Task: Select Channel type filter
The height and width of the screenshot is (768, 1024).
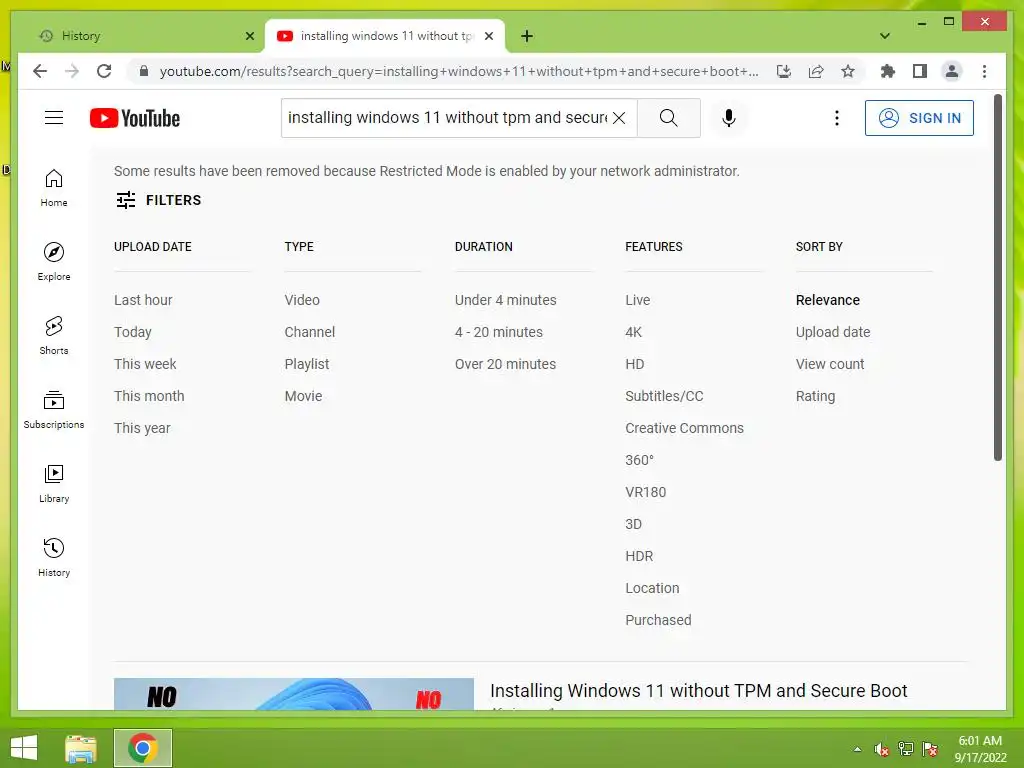Action: (x=310, y=332)
